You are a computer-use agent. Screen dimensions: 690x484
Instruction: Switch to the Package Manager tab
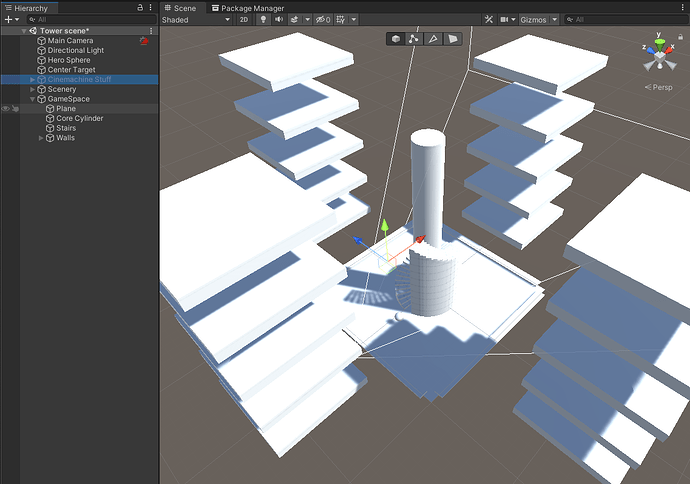coord(248,8)
